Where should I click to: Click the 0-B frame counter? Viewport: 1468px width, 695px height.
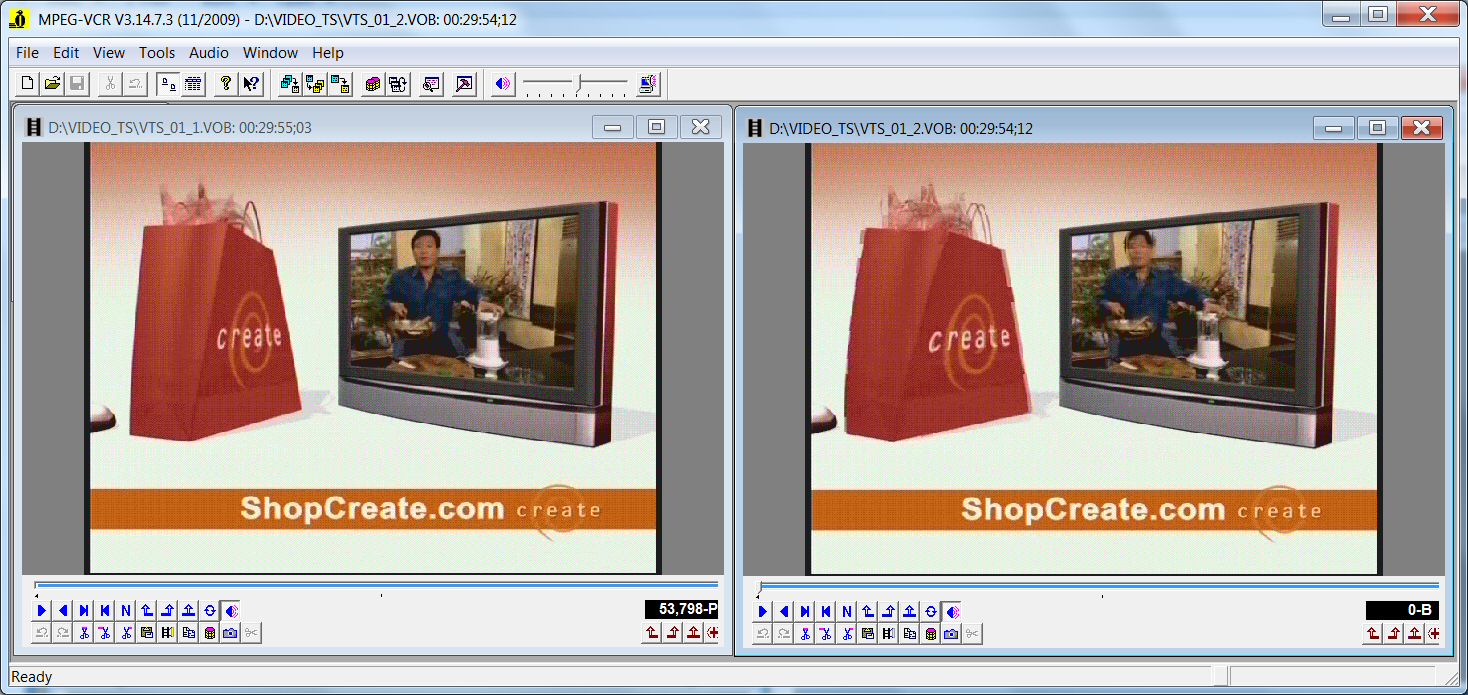coord(1402,609)
